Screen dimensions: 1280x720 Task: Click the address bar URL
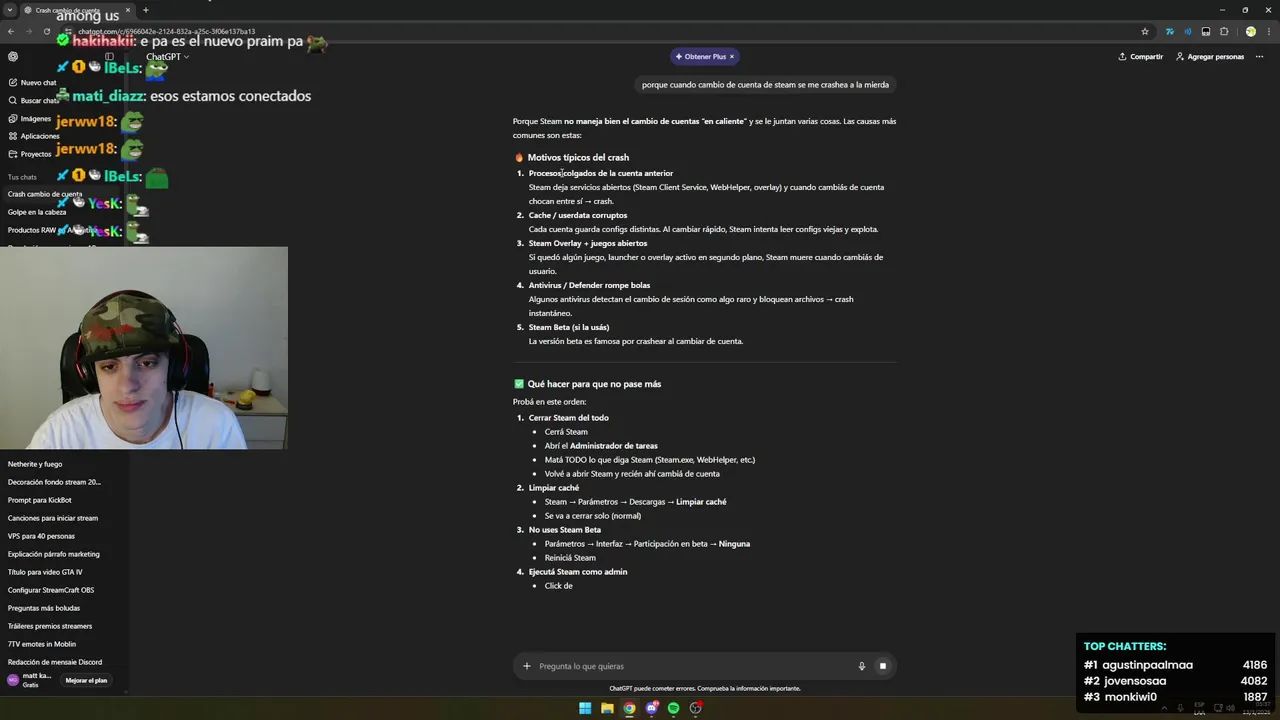click(x=167, y=31)
